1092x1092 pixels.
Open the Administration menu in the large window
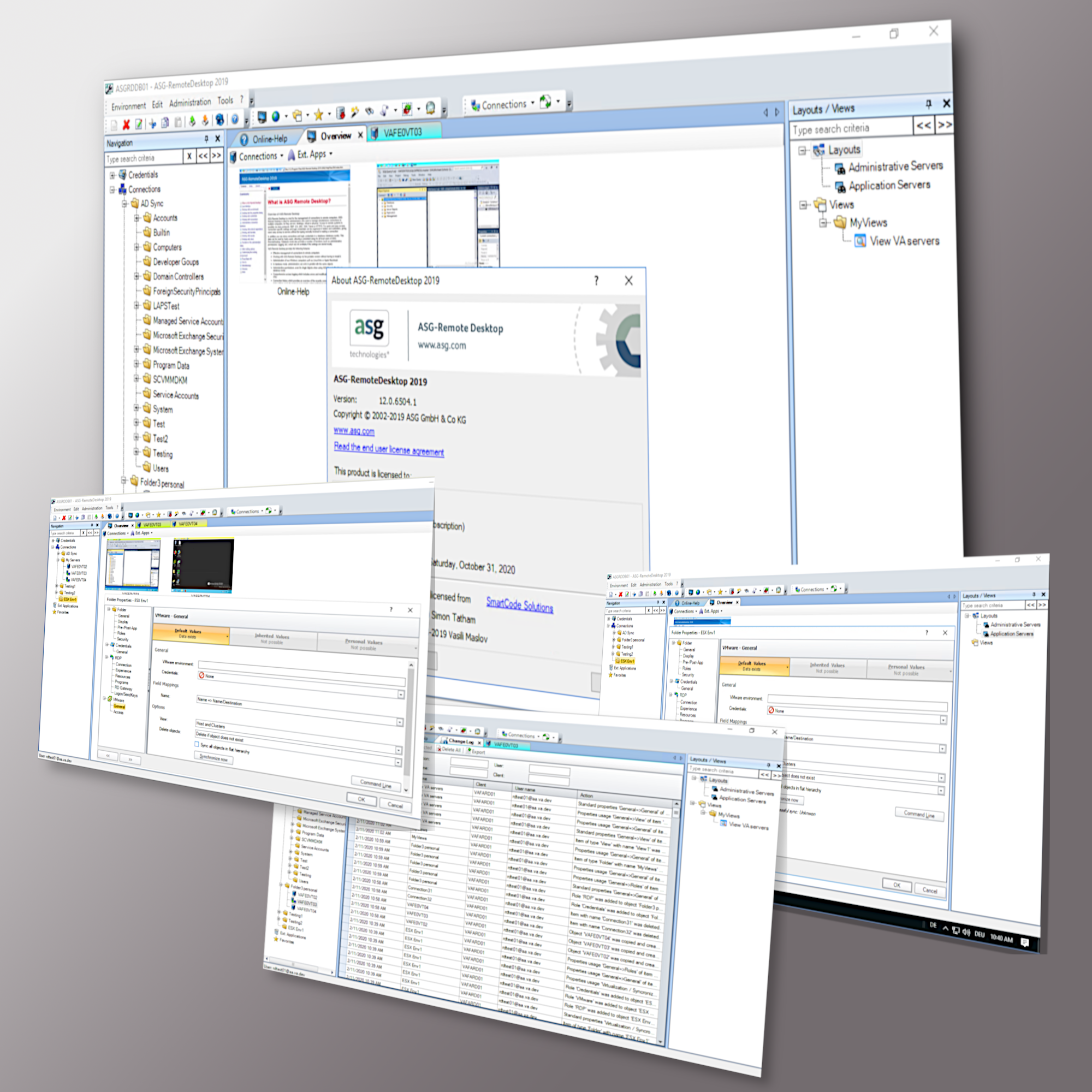tap(190, 103)
